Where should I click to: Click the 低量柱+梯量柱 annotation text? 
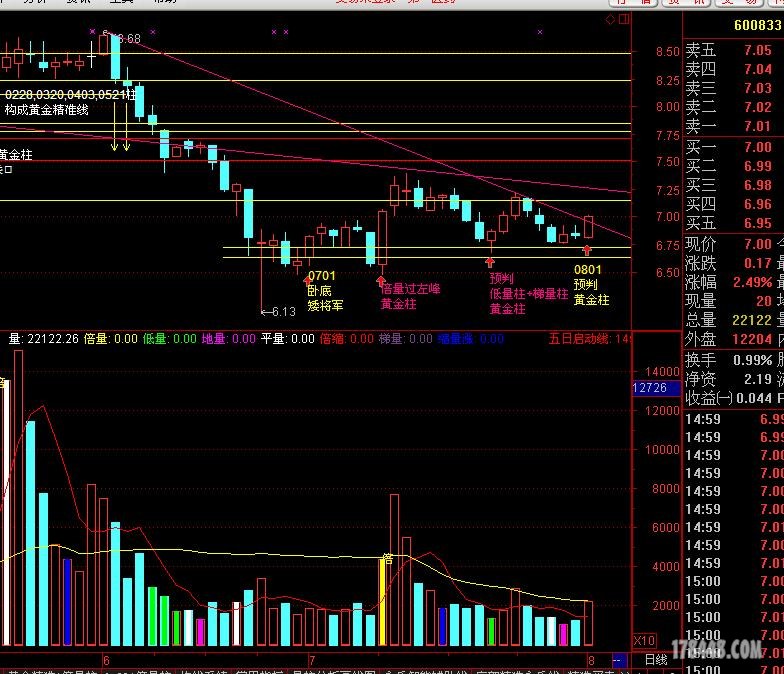click(528, 294)
